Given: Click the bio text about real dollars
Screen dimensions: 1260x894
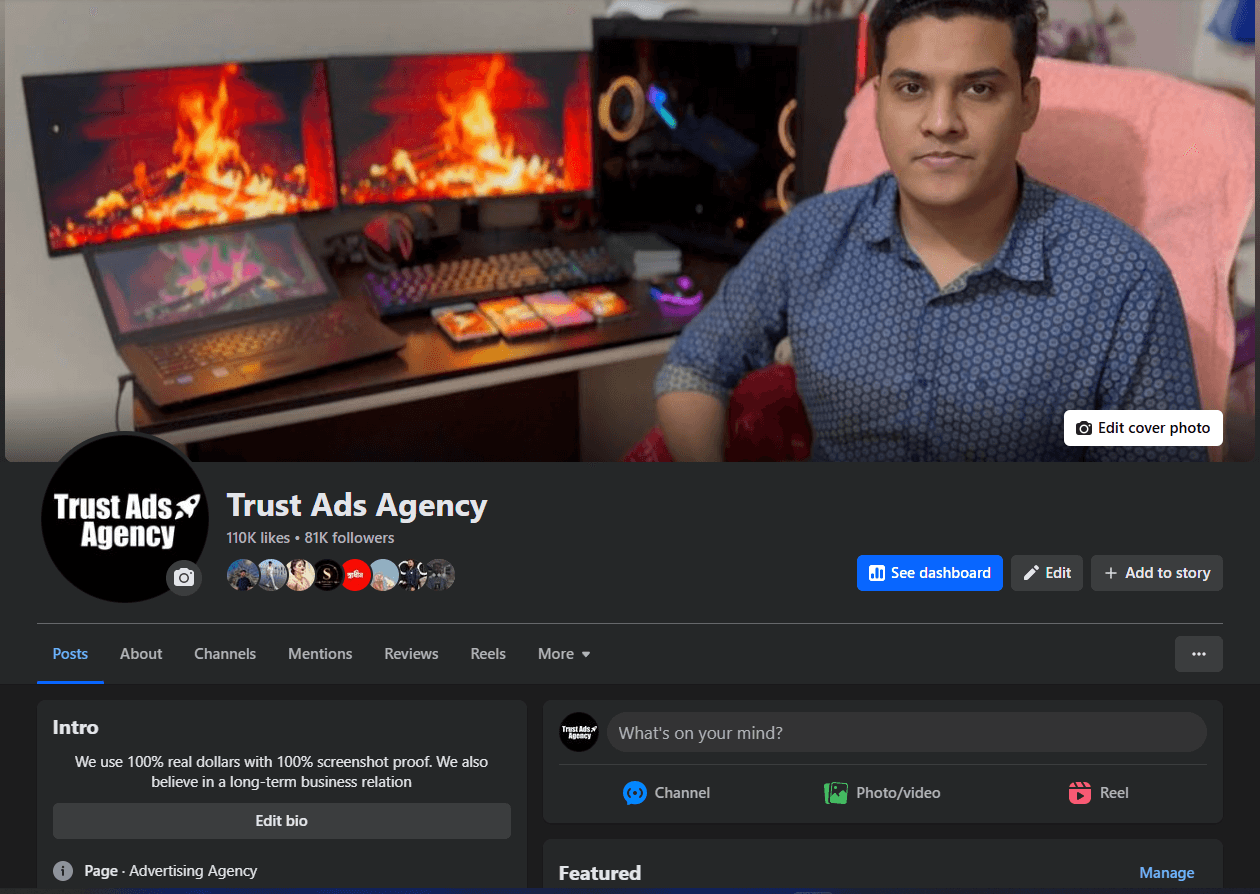Looking at the screenshot, I should click(x=282, y=772).
